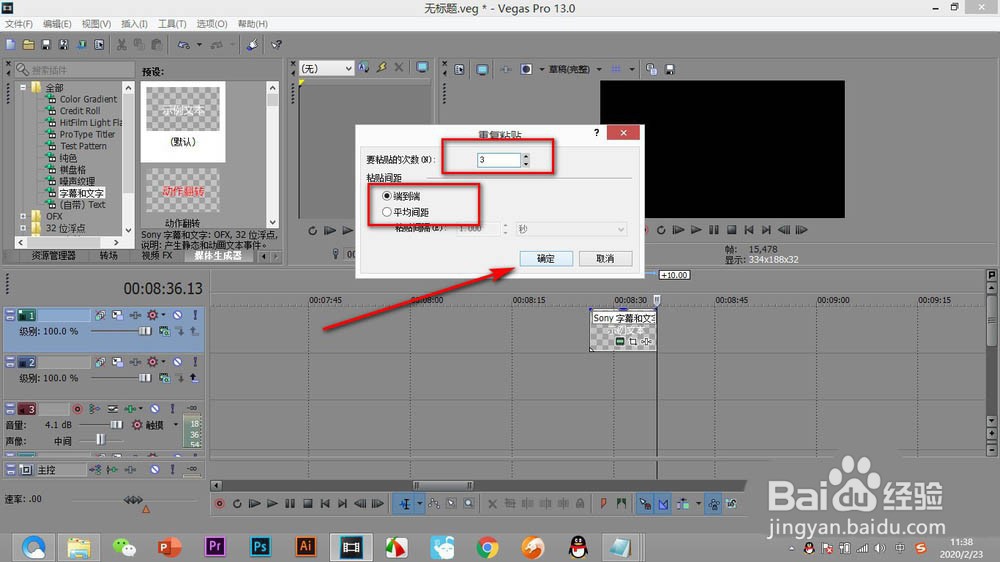Screen dimensions: 1000x562
Task: Expand the OFX folder
Action: point(23,216)
